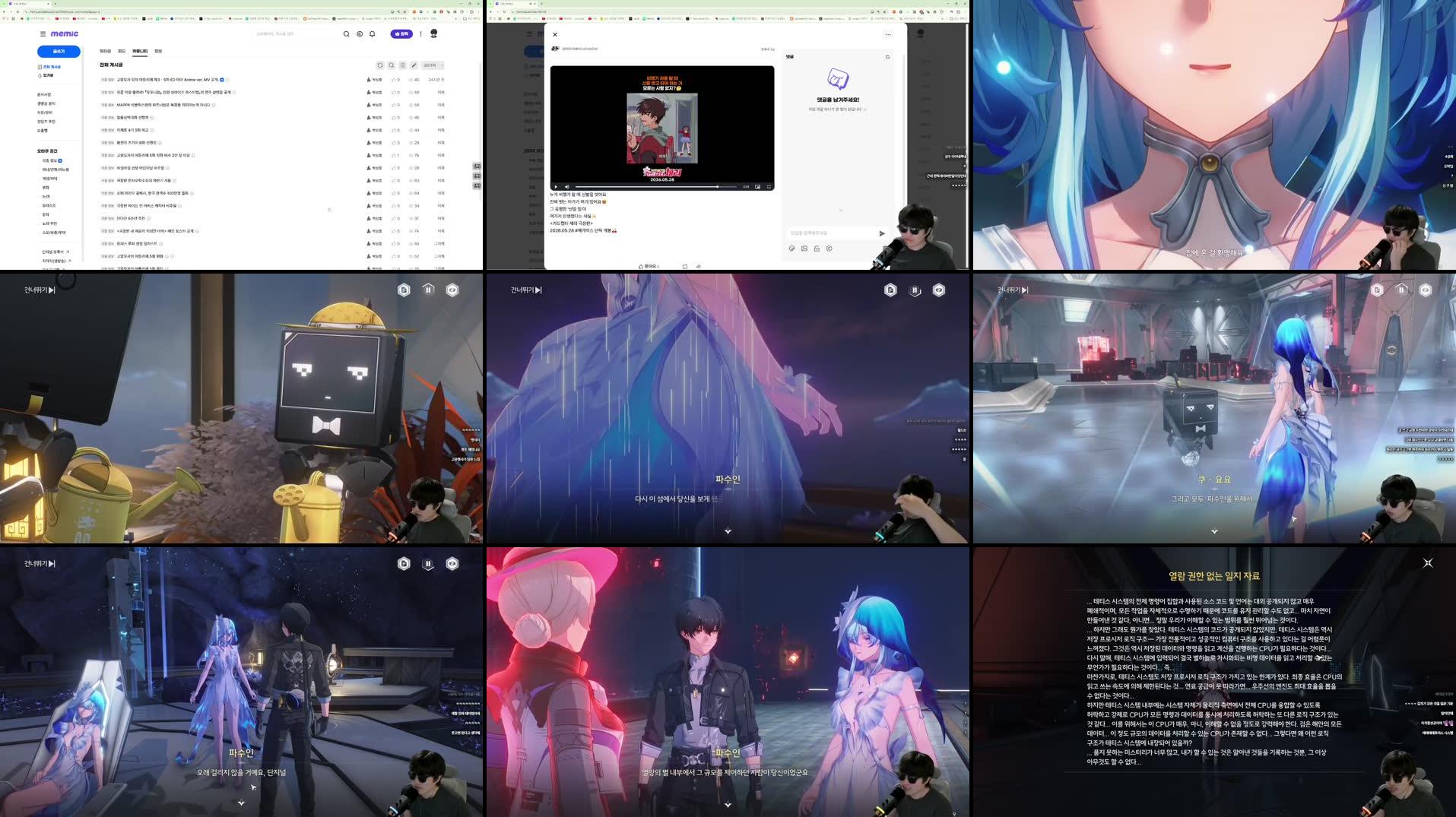Switch the post list view with the list icon

[x=403, y=65]
